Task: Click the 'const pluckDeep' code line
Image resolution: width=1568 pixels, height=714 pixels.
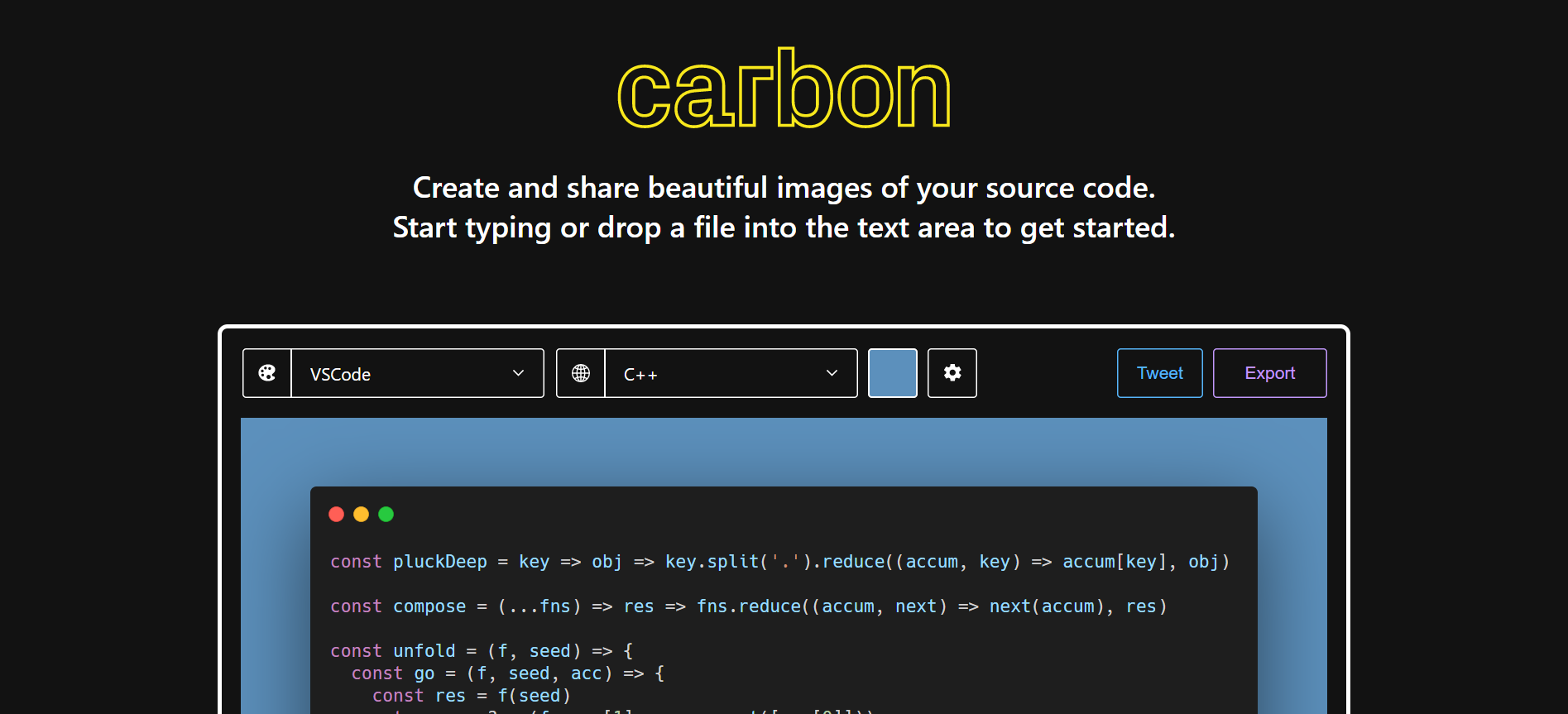Action: [x=780, y=562]
